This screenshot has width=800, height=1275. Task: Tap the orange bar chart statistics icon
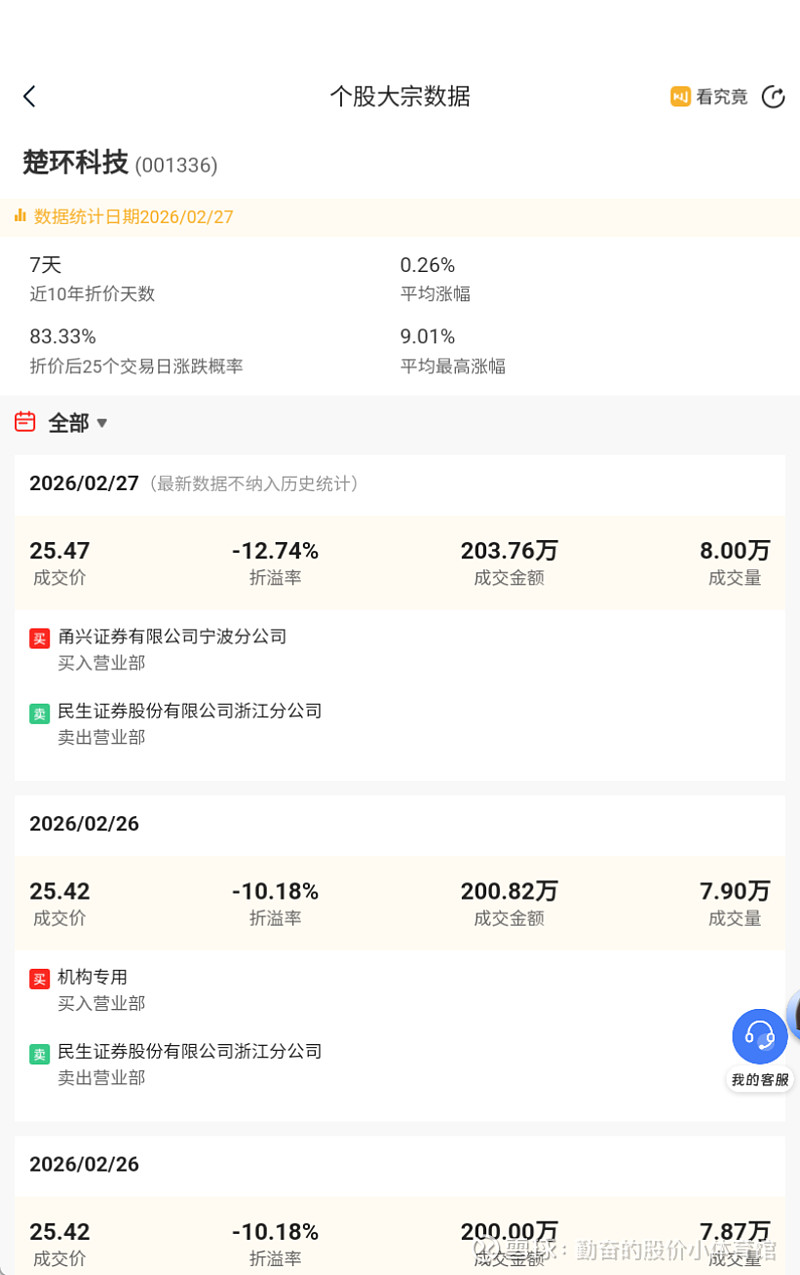point(20,216)
